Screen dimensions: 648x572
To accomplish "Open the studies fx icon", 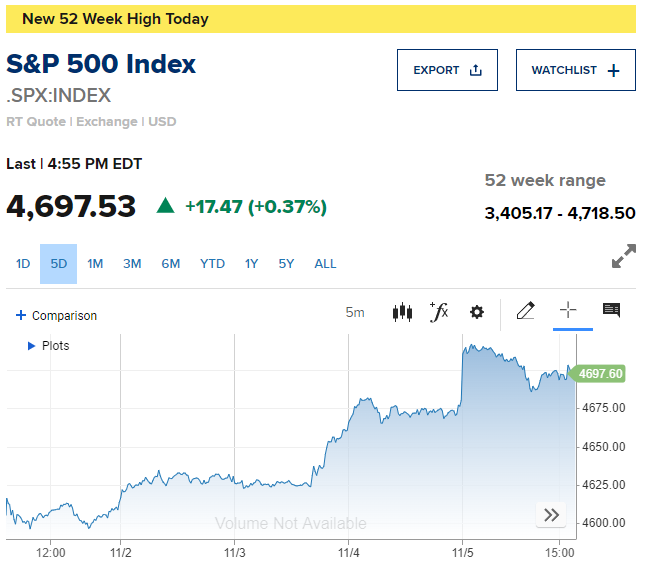I will 439,312.
